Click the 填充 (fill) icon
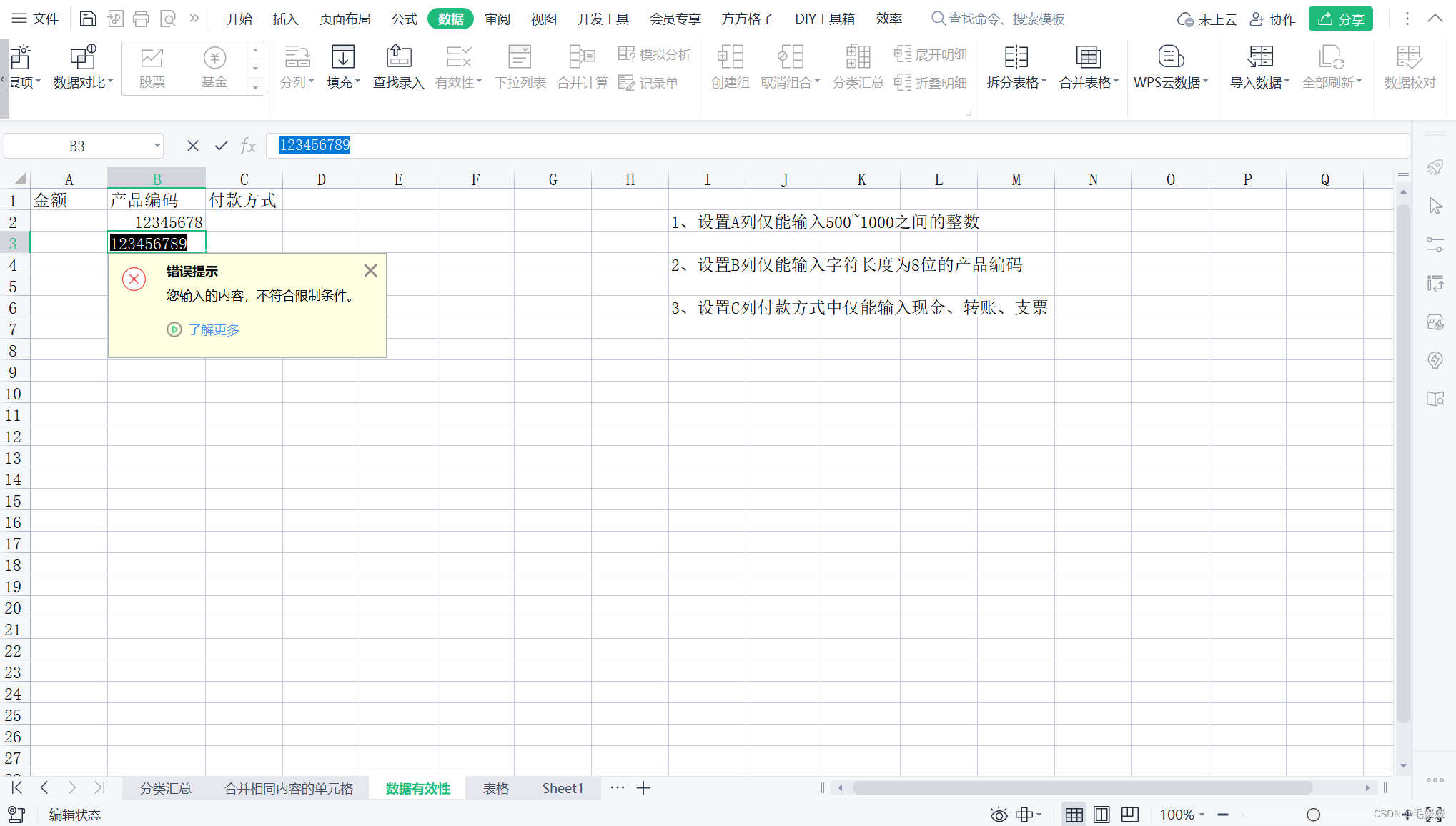 [x=342, y=57]
